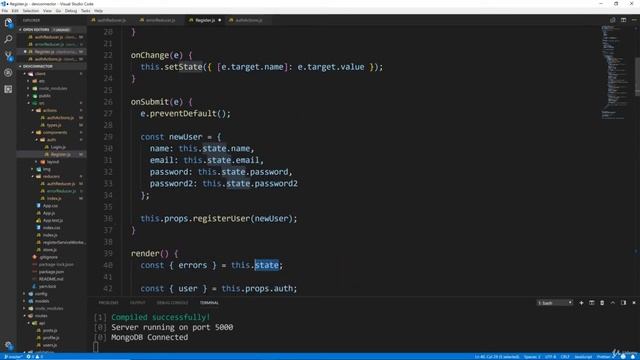
Task: Open package.json in the explorer tree
Action: click(51, 272)
